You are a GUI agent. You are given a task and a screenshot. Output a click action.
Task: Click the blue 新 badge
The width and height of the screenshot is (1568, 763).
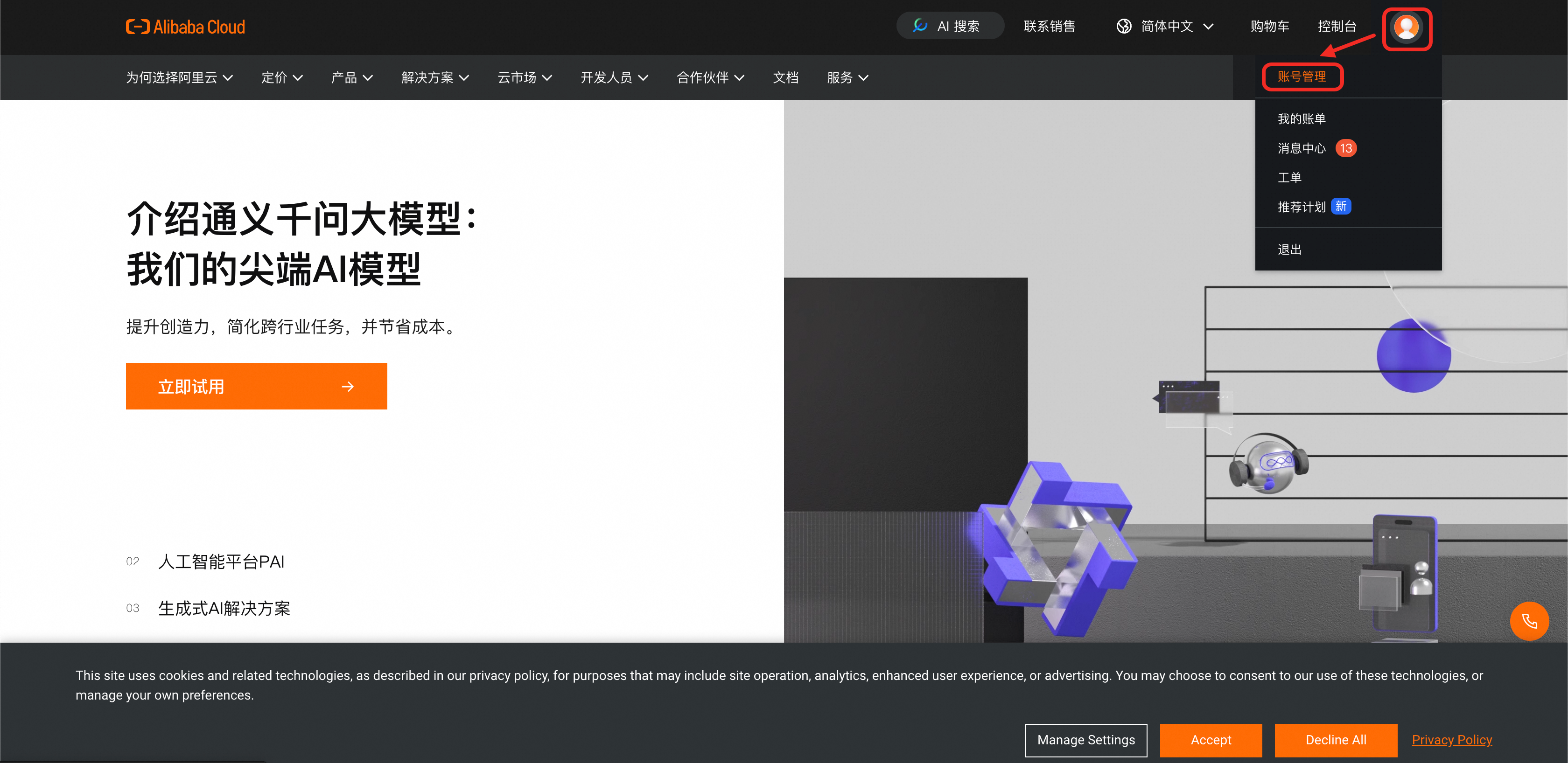1341,206
